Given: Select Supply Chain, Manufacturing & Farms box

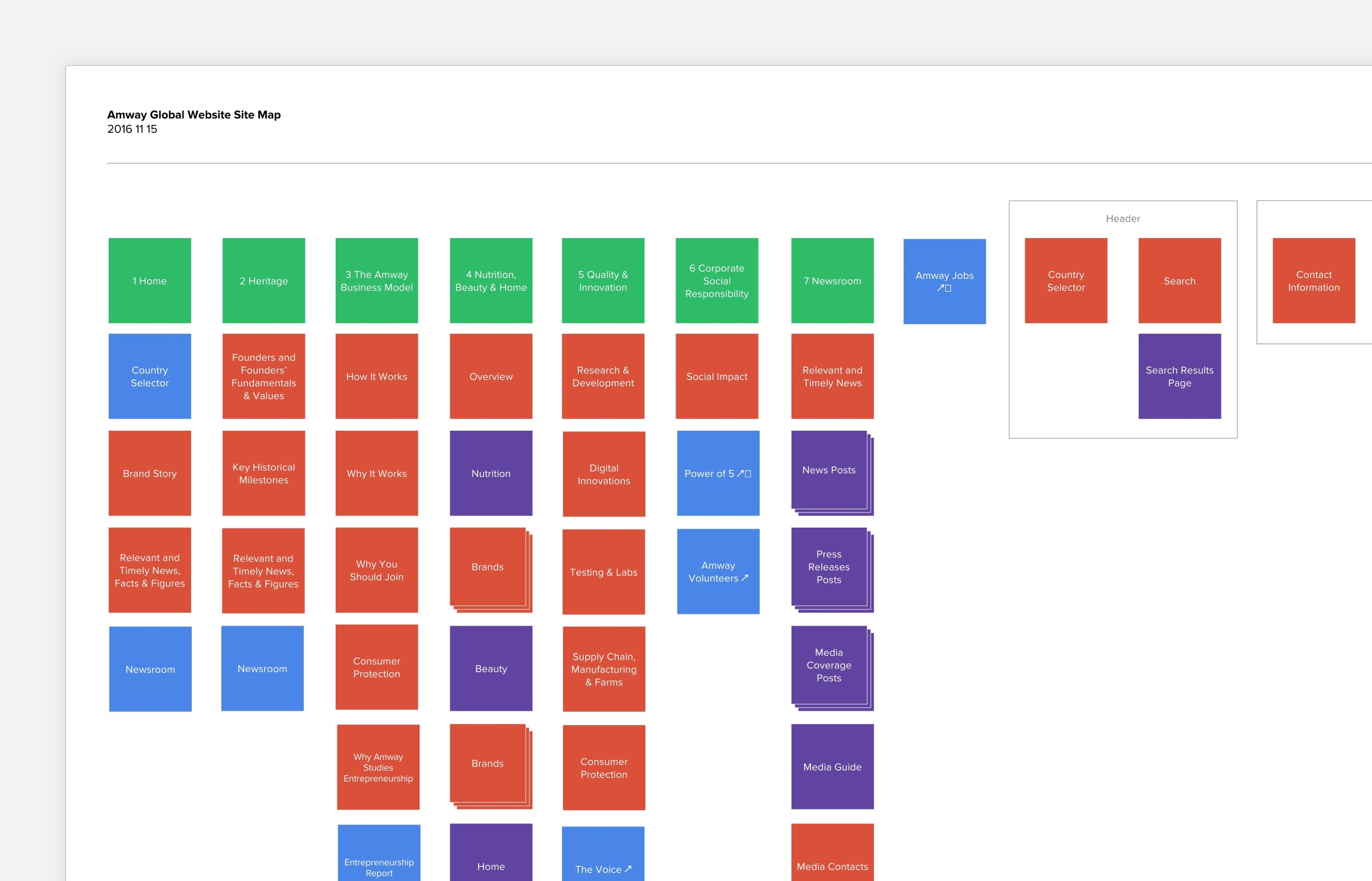Looking at the screenshot, I should (x=604, y=669).
